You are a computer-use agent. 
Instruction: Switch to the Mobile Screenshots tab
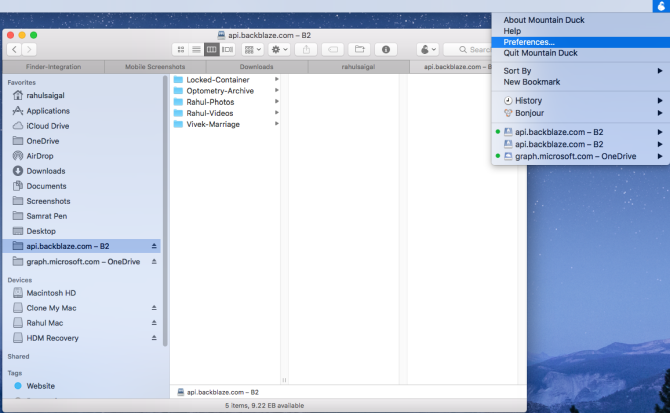(x=154, y=67)
